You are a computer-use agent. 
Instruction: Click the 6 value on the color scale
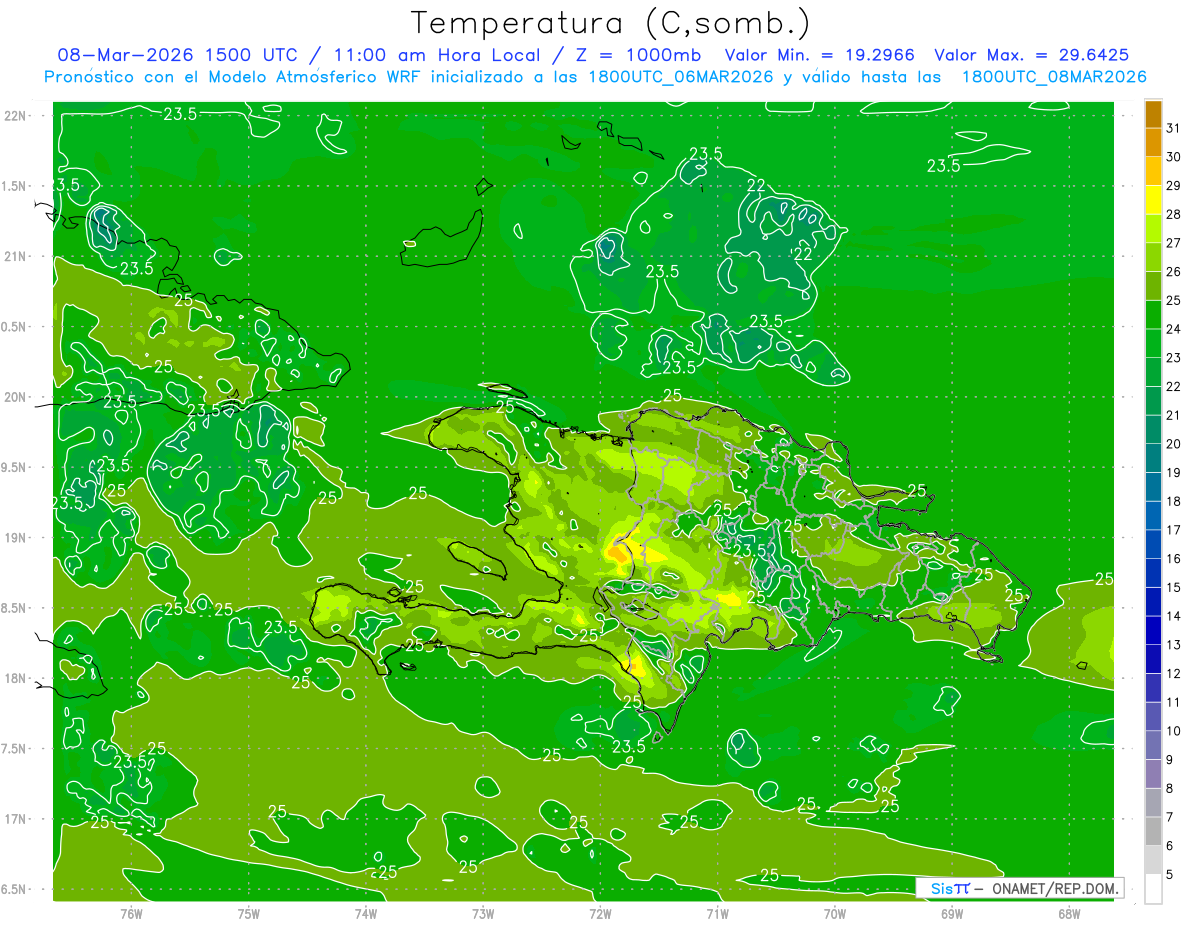click(x=1169, y=846)
